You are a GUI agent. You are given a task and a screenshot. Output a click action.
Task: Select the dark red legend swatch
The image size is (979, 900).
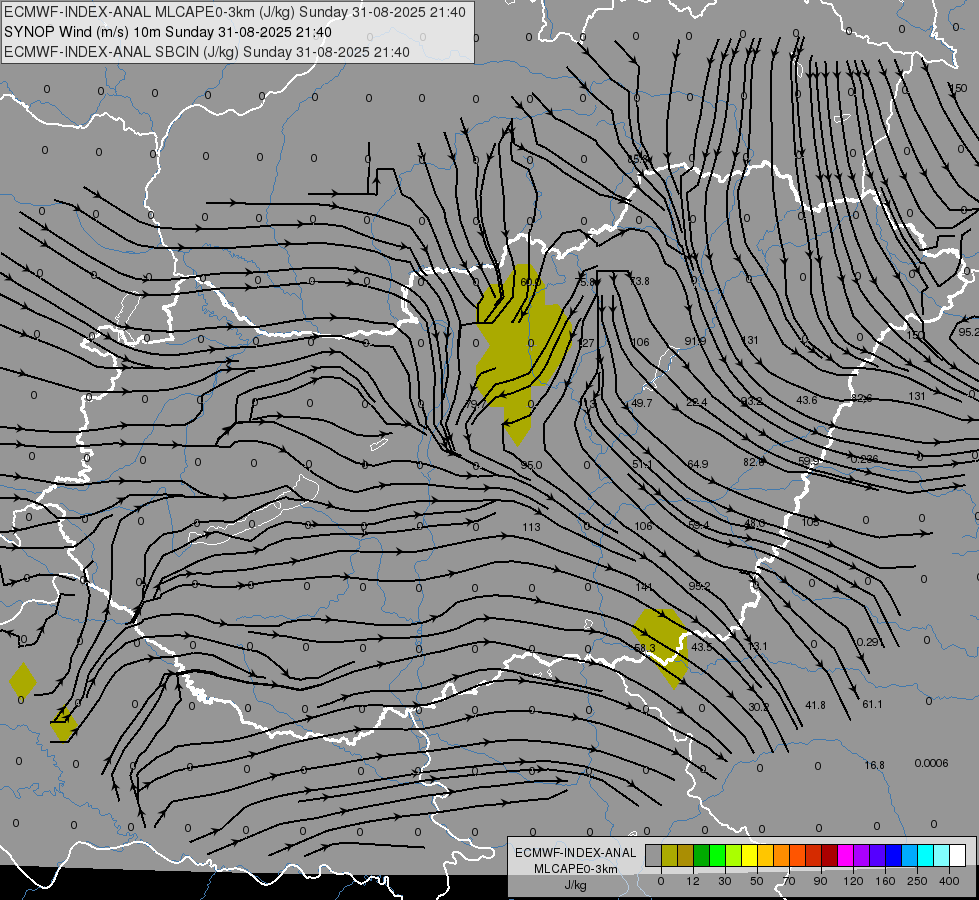830,856
